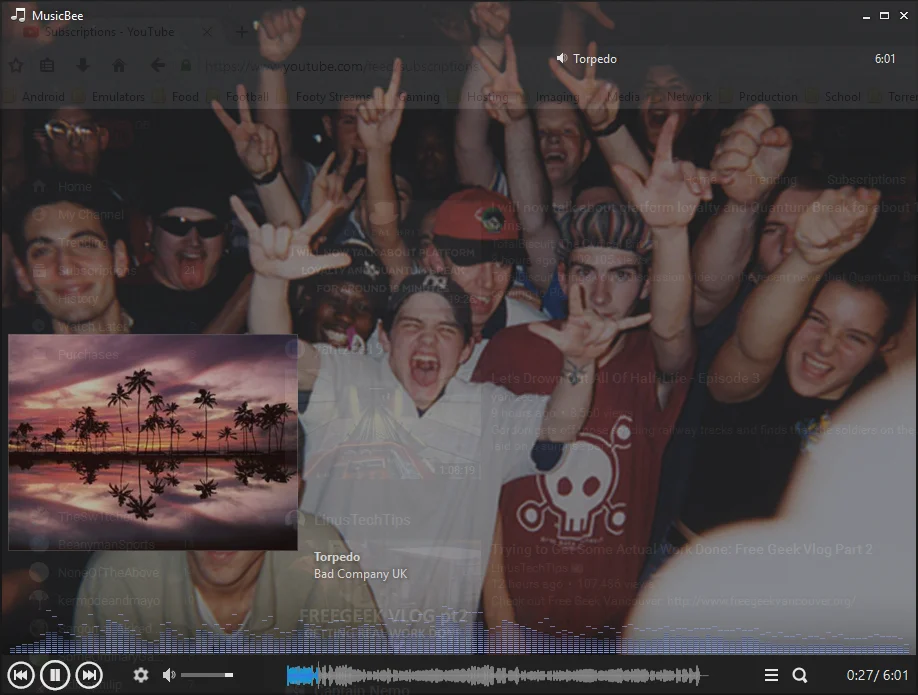Image resolution: width=918 pixels, height=695 pixels.
Task: Seek within the waveform progress bar
Action: [496, 675]
